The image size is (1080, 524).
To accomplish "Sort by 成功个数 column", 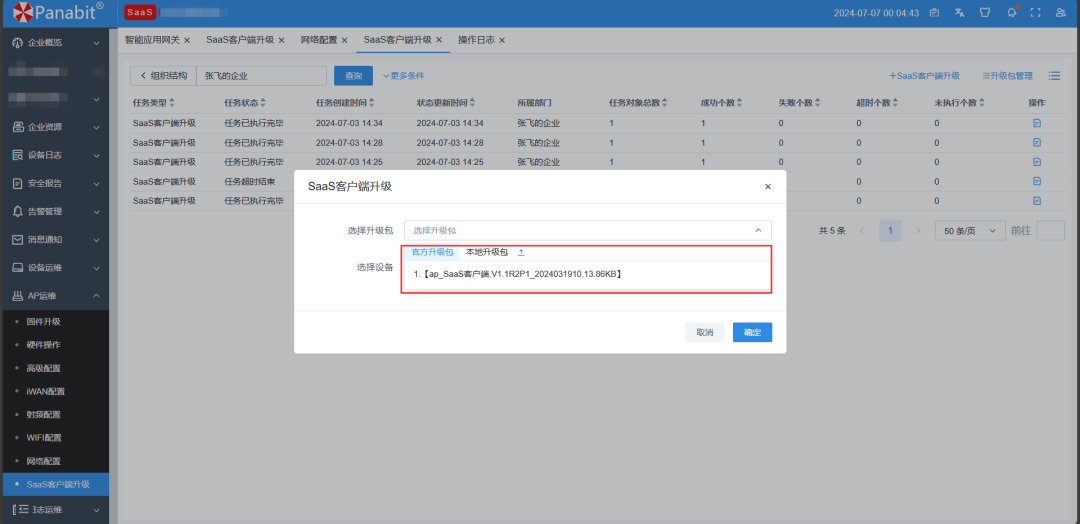I will [739, 103].
